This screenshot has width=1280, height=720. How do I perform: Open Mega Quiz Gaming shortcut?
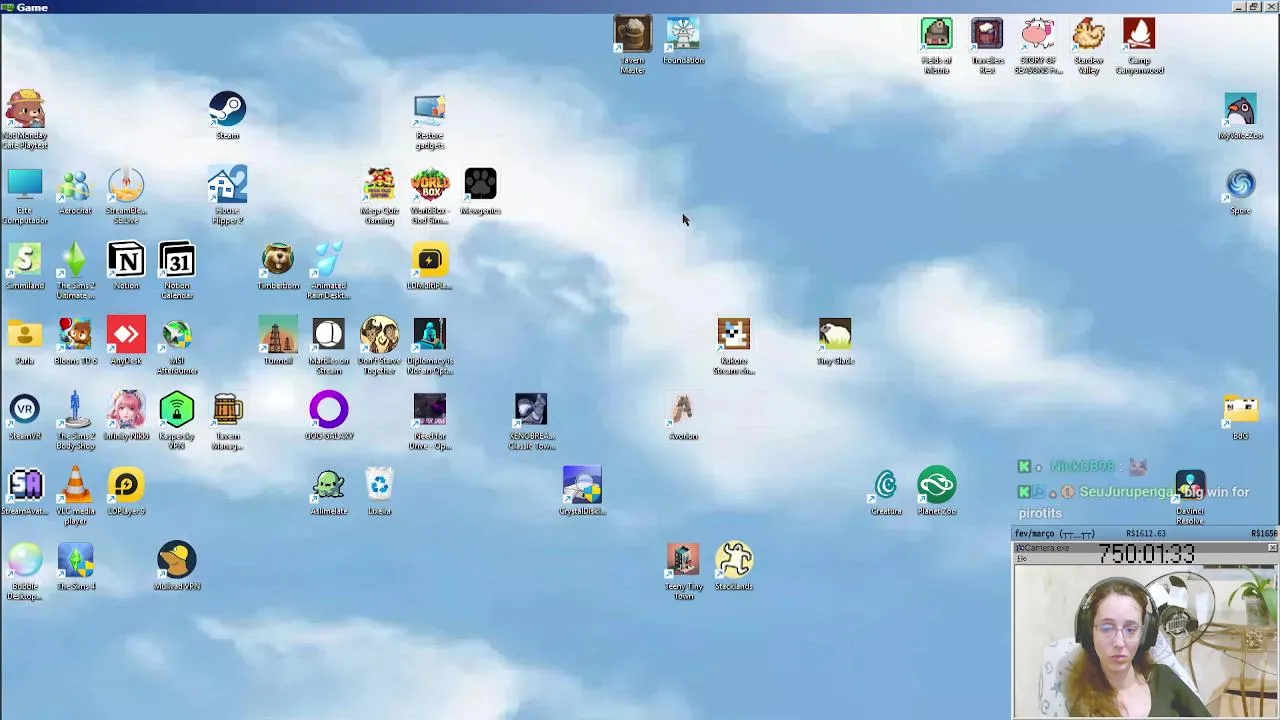pyautogui.click(x=379, y=185)
